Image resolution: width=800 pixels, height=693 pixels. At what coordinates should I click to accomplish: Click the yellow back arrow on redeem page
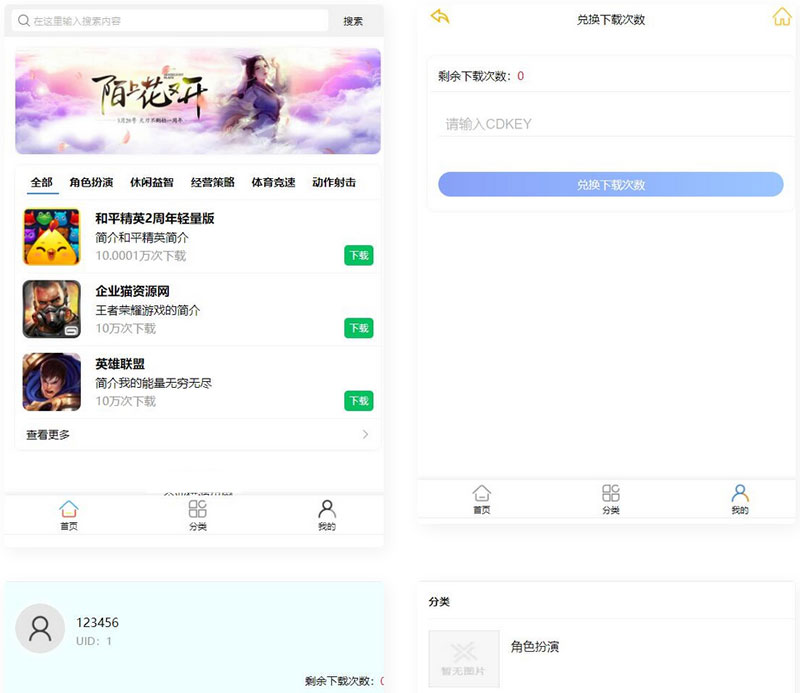click(440, 16)
